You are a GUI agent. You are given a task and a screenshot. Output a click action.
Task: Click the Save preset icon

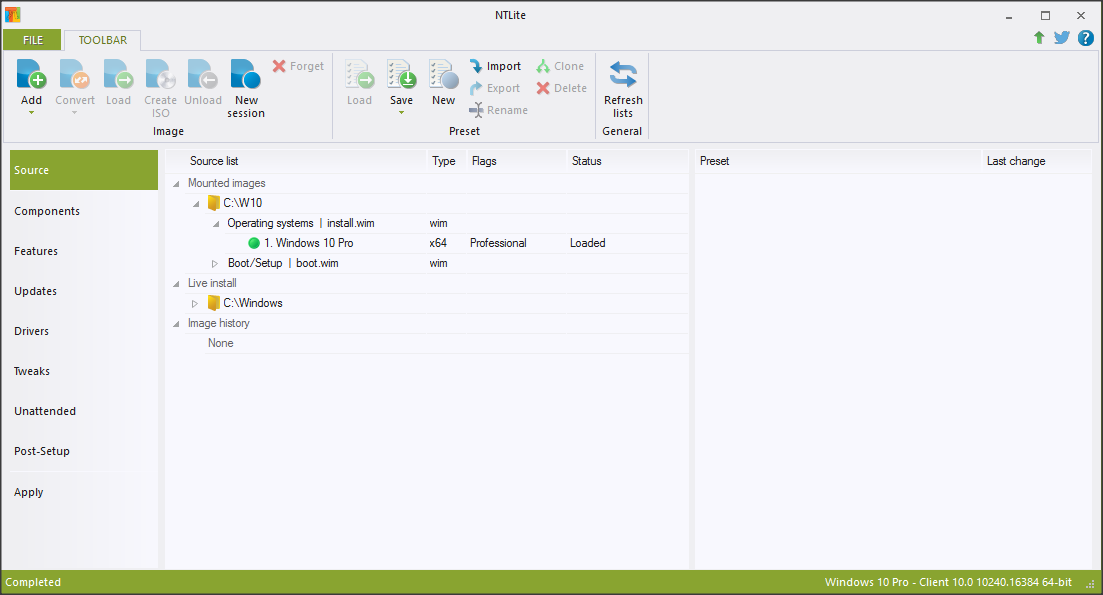[401, 75]
